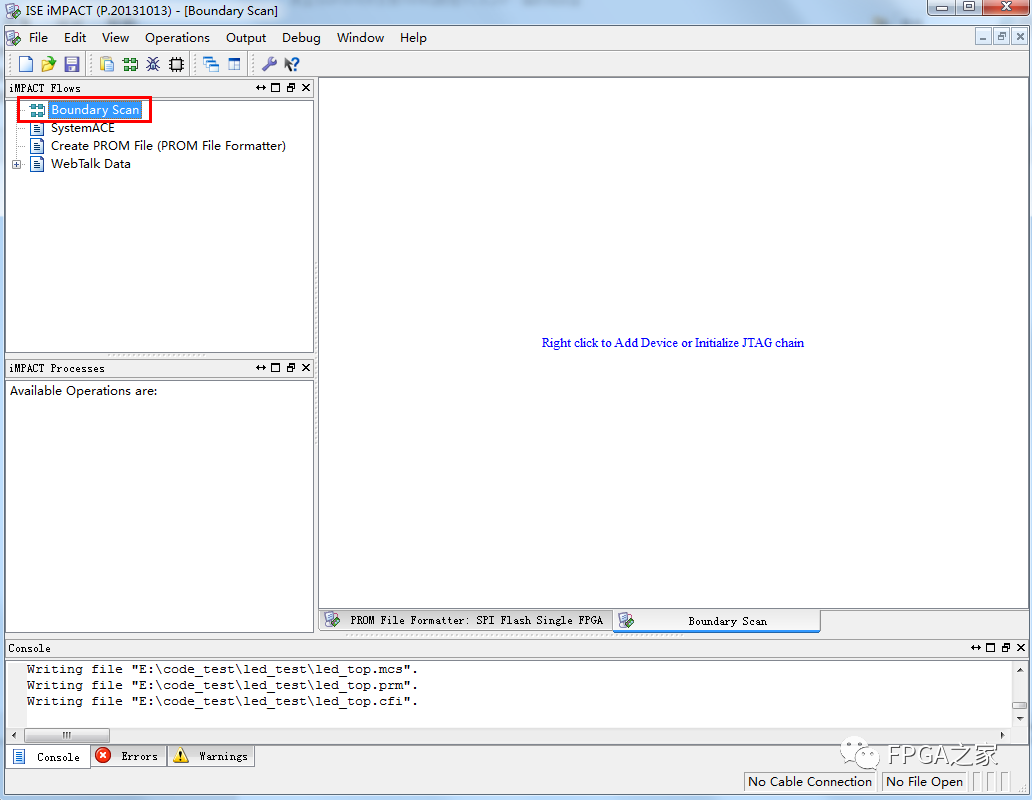The height and width of the screenshot is (800, 1032).
Task: Activate the context help arrow icon
Action: [291, 63]
